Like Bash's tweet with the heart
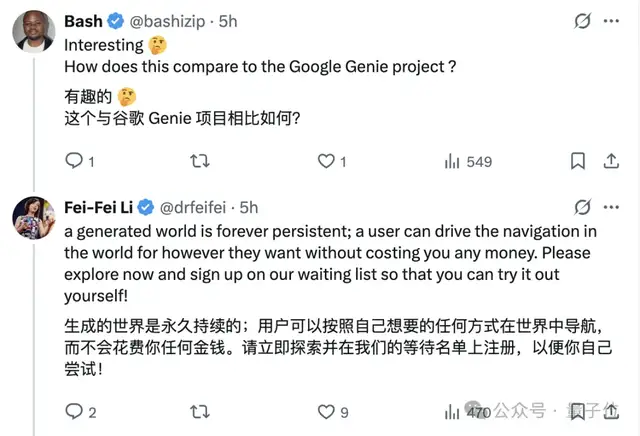The width and height of the screenshot is (640, 436). point(326,161)
